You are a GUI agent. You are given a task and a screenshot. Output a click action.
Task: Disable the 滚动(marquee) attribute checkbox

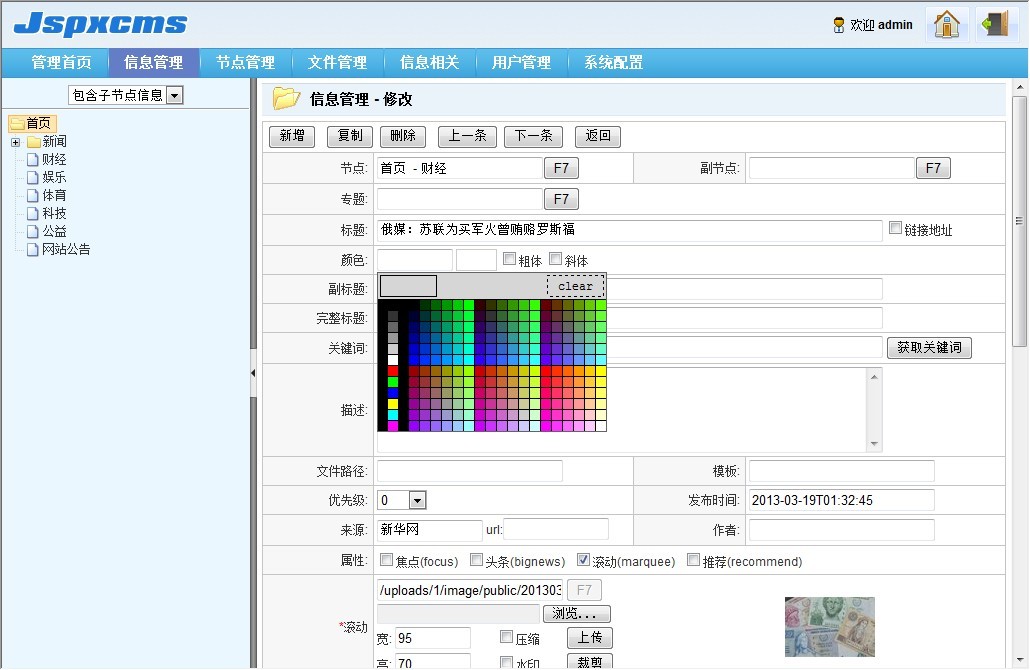(x=585, y=559)
